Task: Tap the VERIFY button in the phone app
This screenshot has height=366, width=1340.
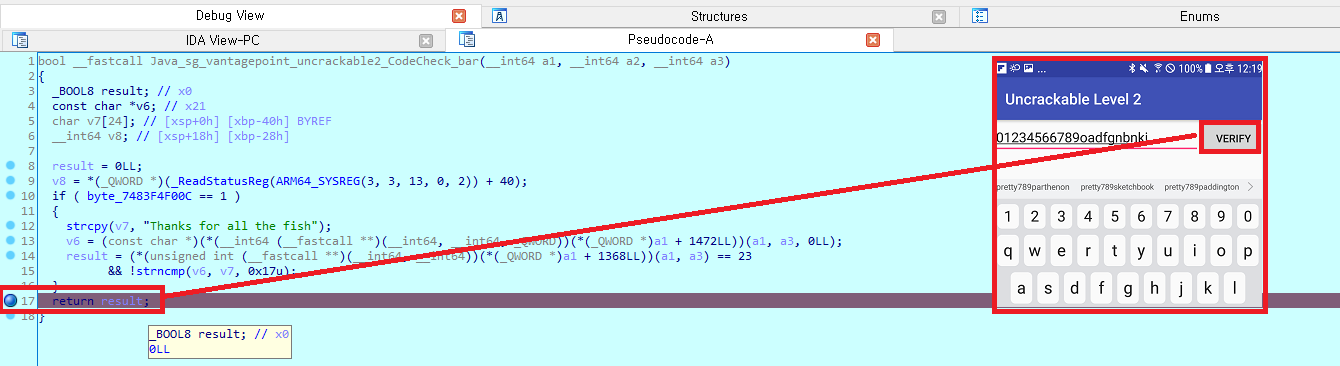Action: (1232, 138)
